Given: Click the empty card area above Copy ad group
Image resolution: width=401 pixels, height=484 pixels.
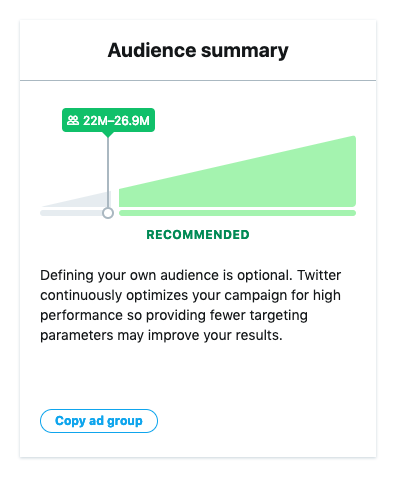Looking at the screenshot, I should (x=198, y=377).
